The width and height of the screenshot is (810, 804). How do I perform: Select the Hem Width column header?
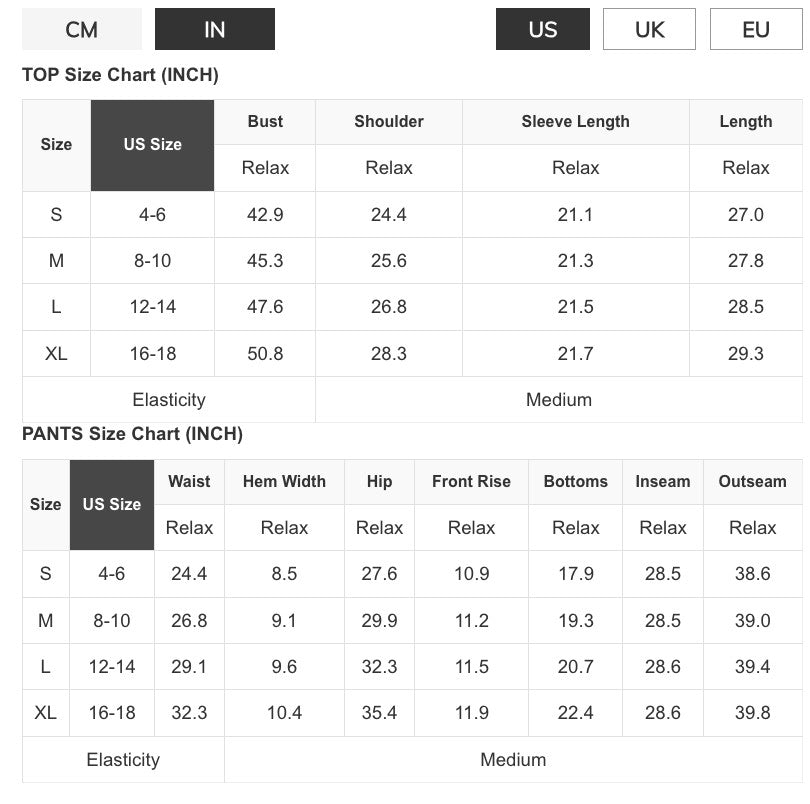[284, 481]
